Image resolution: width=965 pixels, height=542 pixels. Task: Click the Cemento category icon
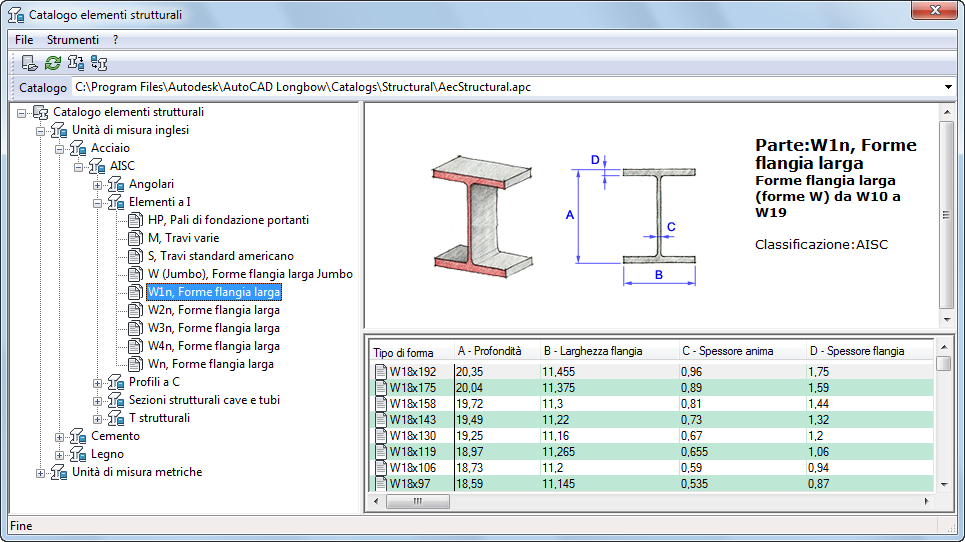click(78, 436)
